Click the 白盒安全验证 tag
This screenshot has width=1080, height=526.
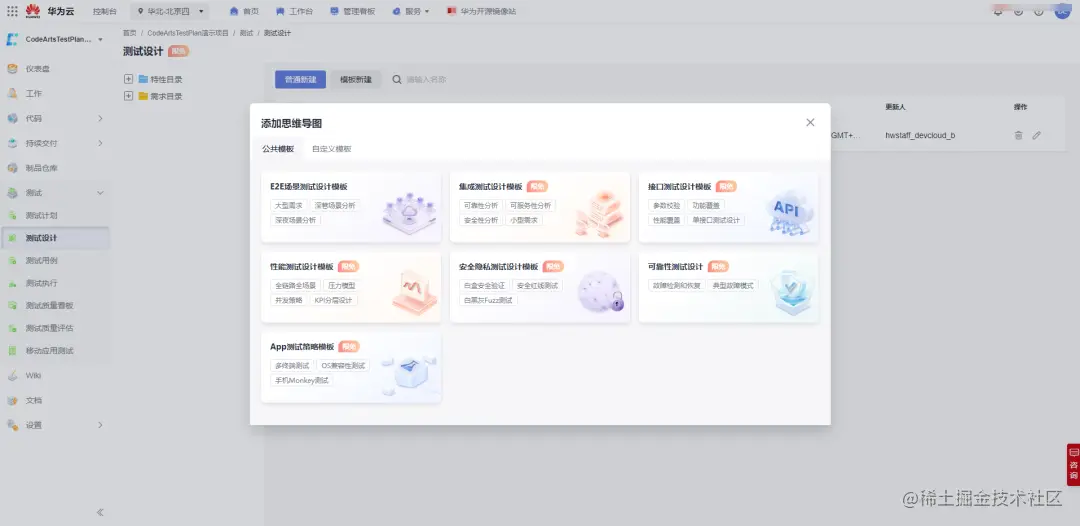coord(484,285)
